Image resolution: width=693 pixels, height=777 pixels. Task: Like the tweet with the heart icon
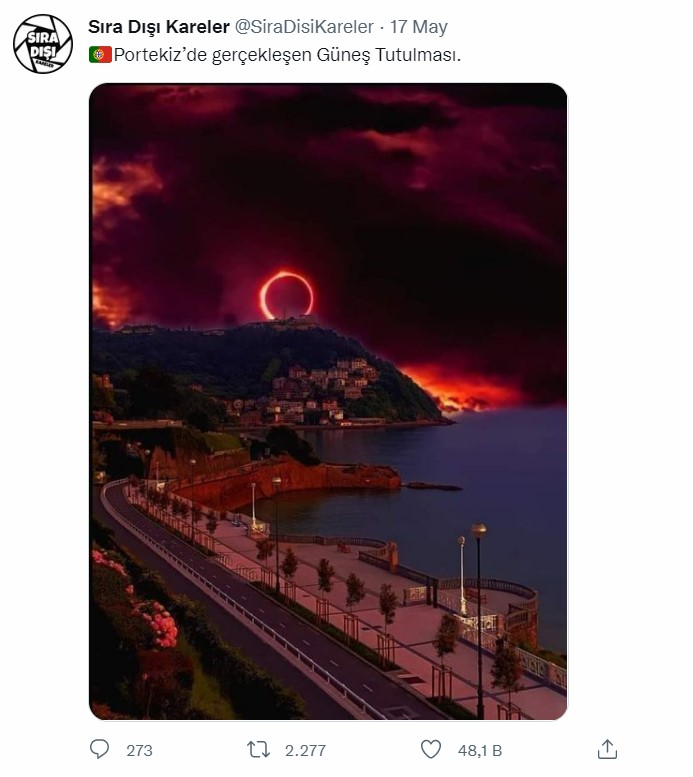coord(431,749)
